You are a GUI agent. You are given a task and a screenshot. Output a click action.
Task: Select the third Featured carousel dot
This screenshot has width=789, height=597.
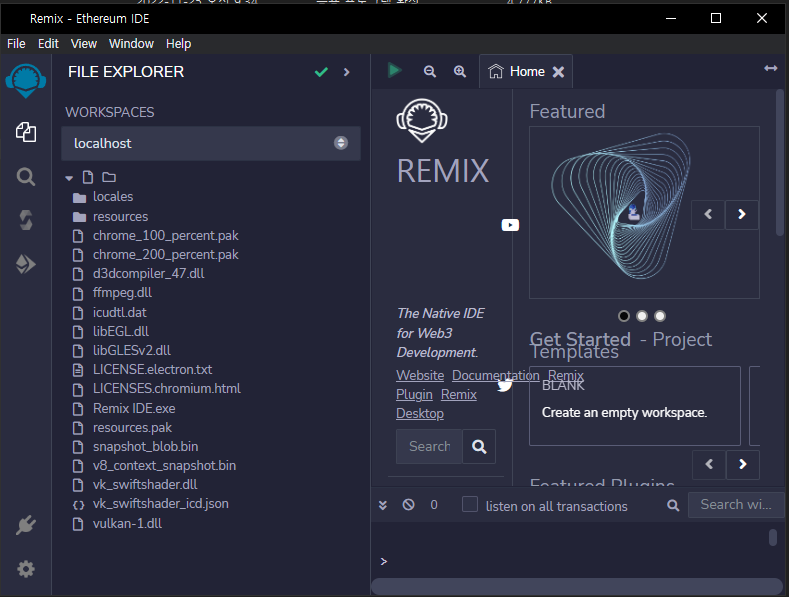point(660,316)
